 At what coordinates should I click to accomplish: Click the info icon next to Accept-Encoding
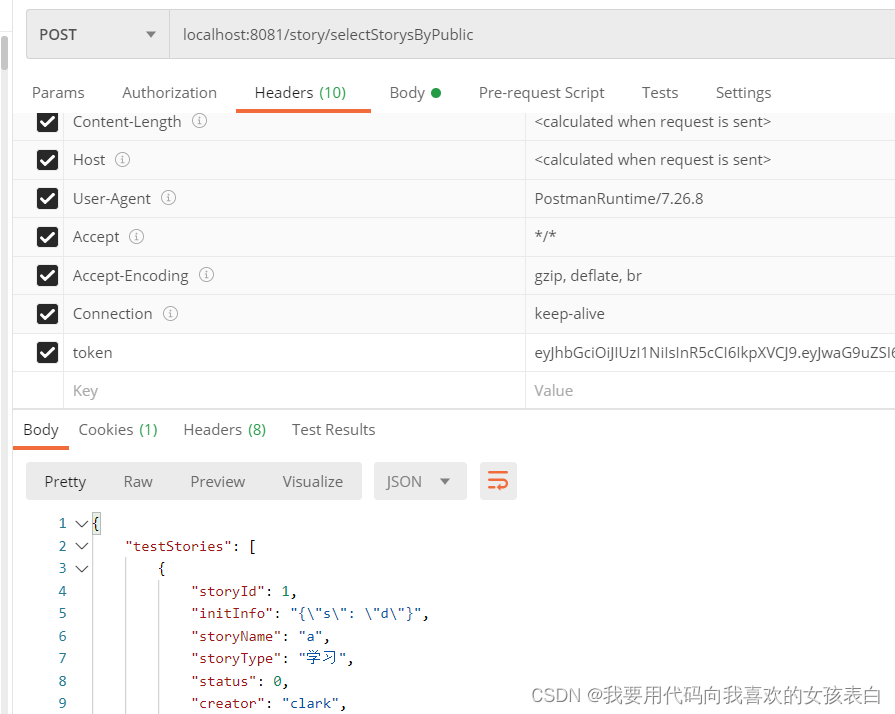[206, 275]
